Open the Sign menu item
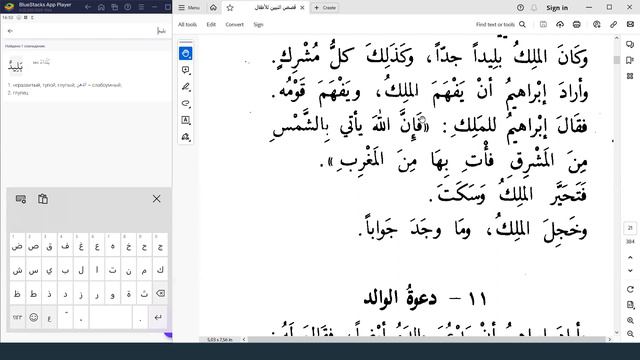The width and height of the screenshot is (640, 360). pos(258,24)
